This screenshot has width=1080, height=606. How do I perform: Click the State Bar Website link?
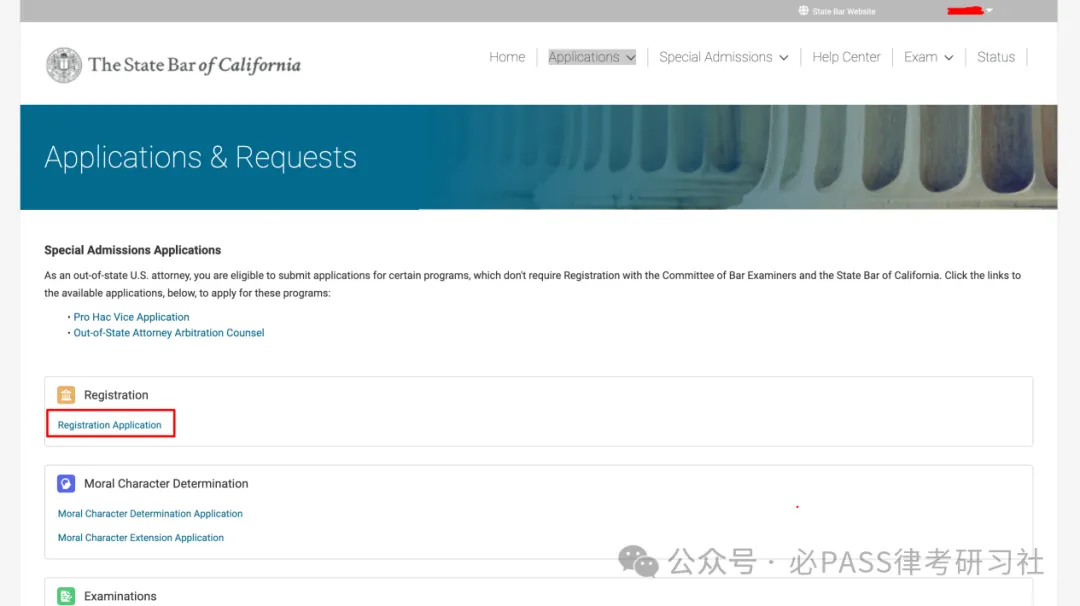(x=844, y=12)
